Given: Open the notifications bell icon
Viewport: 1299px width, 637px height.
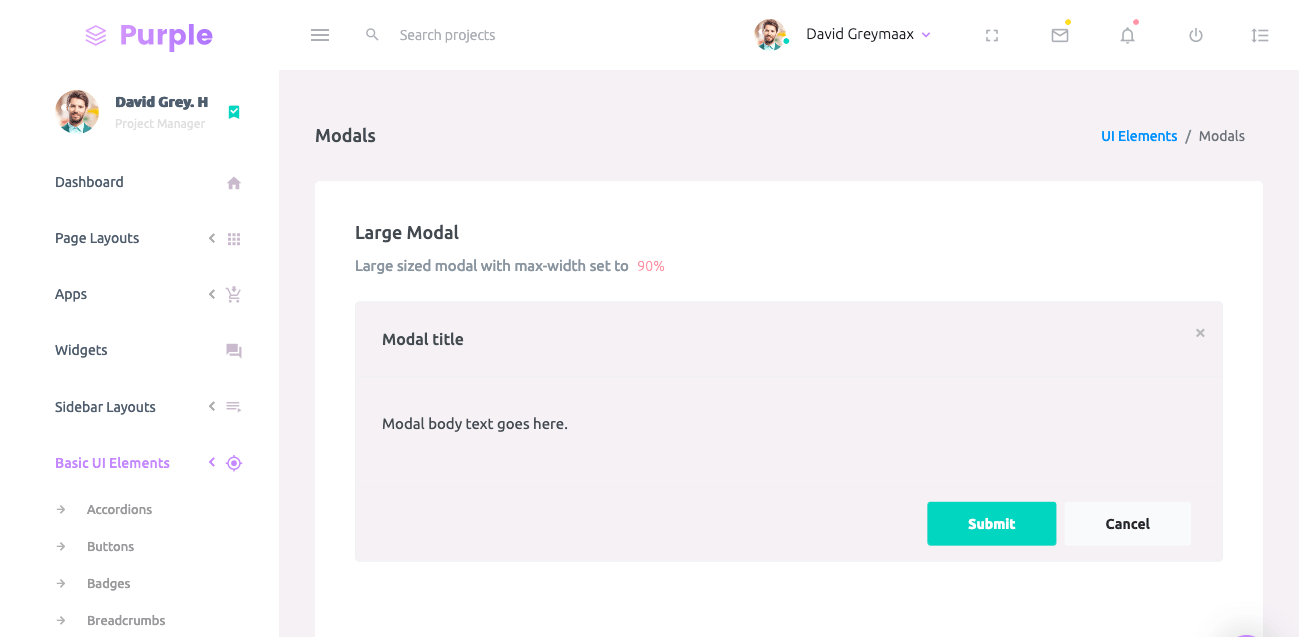Looking at the screenshot, I should 1128,35.
